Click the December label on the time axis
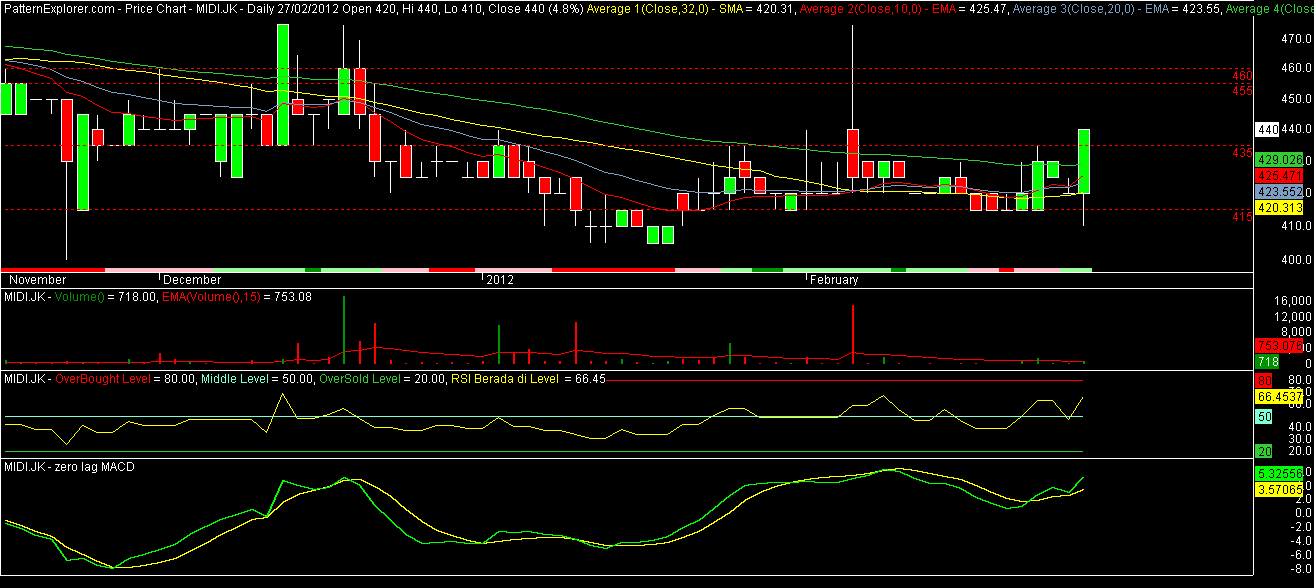This screenshot has width=1314, height=588. (x=193, y=280)
